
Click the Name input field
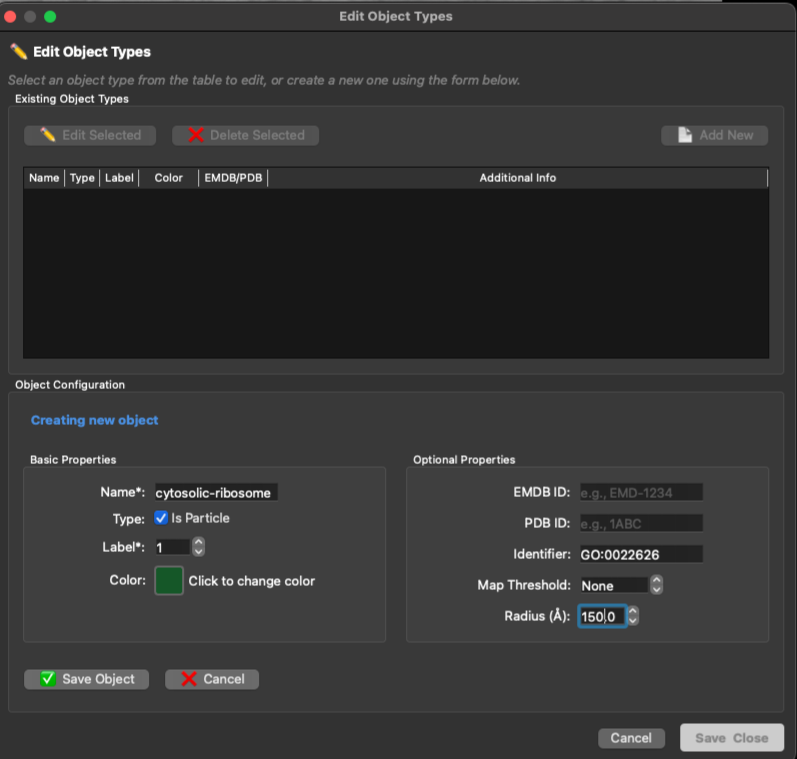click(x=215, y=492)
